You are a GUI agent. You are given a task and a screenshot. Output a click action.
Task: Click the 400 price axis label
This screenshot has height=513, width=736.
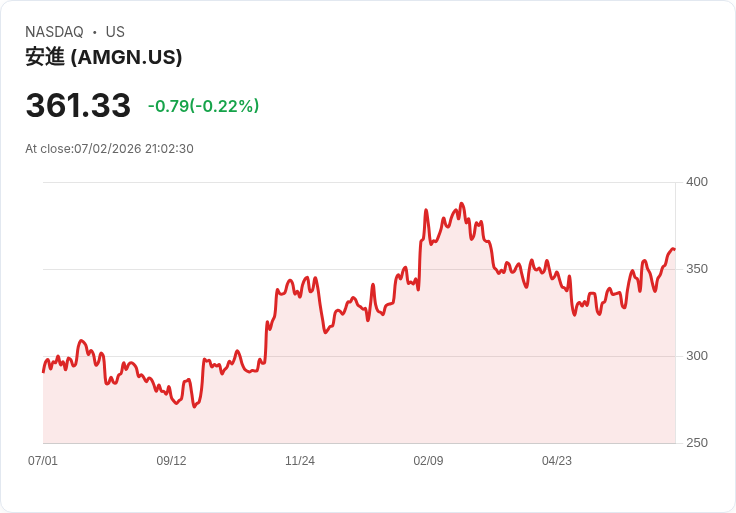click(x=697, y=182)
